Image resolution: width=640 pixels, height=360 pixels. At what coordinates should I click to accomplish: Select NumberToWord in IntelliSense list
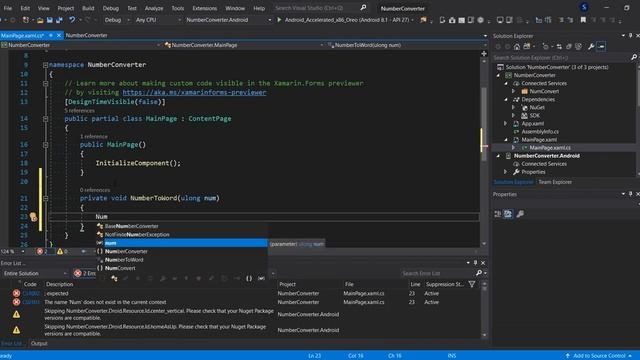click(x=182, y=260)
